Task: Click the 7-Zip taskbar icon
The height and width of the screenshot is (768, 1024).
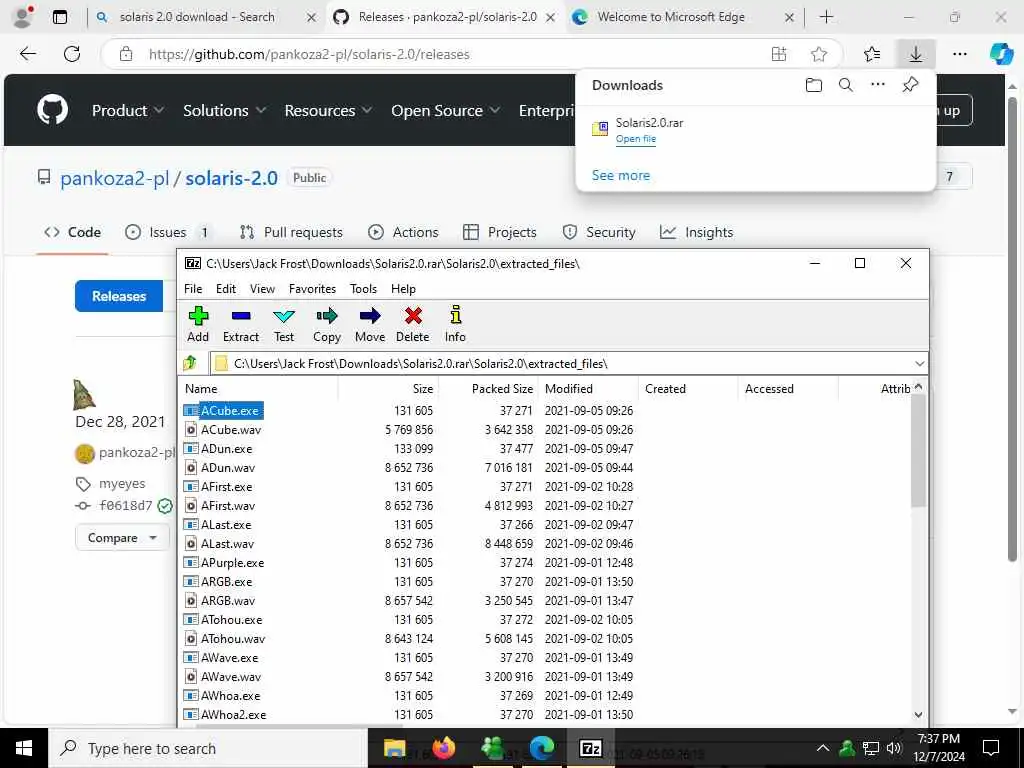Action: [x=591, y=748]
